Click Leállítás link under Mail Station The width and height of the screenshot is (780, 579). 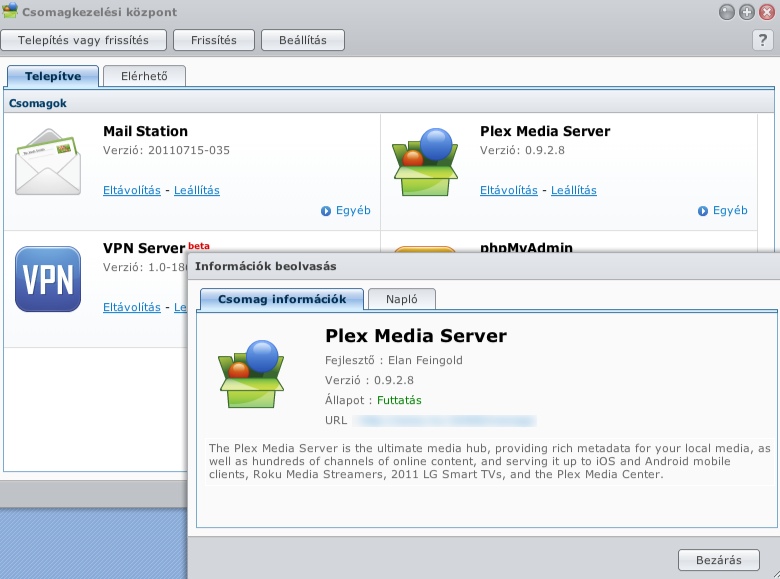196,190
